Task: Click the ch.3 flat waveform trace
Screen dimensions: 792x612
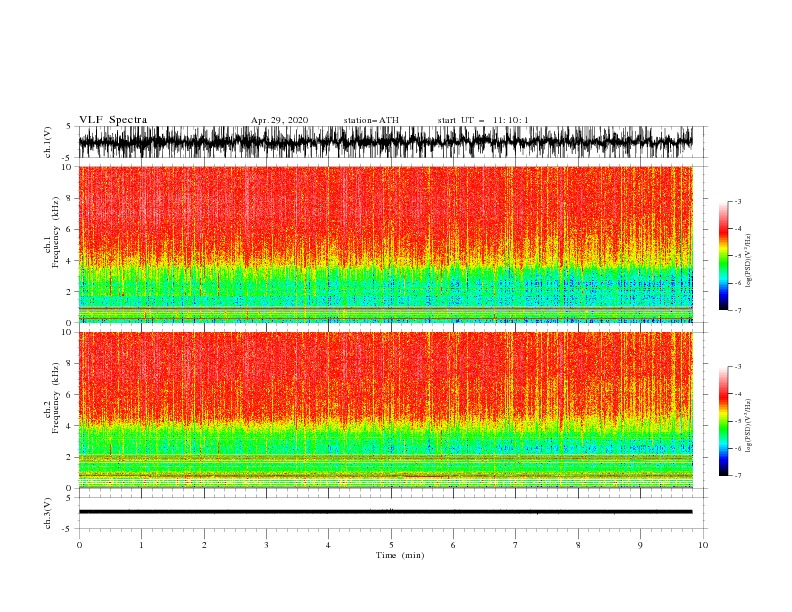Action: click(385, 512)
